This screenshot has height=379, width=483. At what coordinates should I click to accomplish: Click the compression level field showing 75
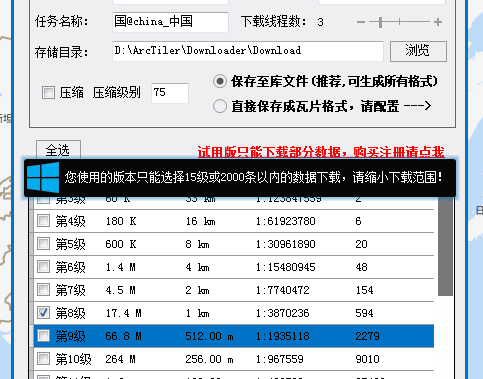[170, 93]
